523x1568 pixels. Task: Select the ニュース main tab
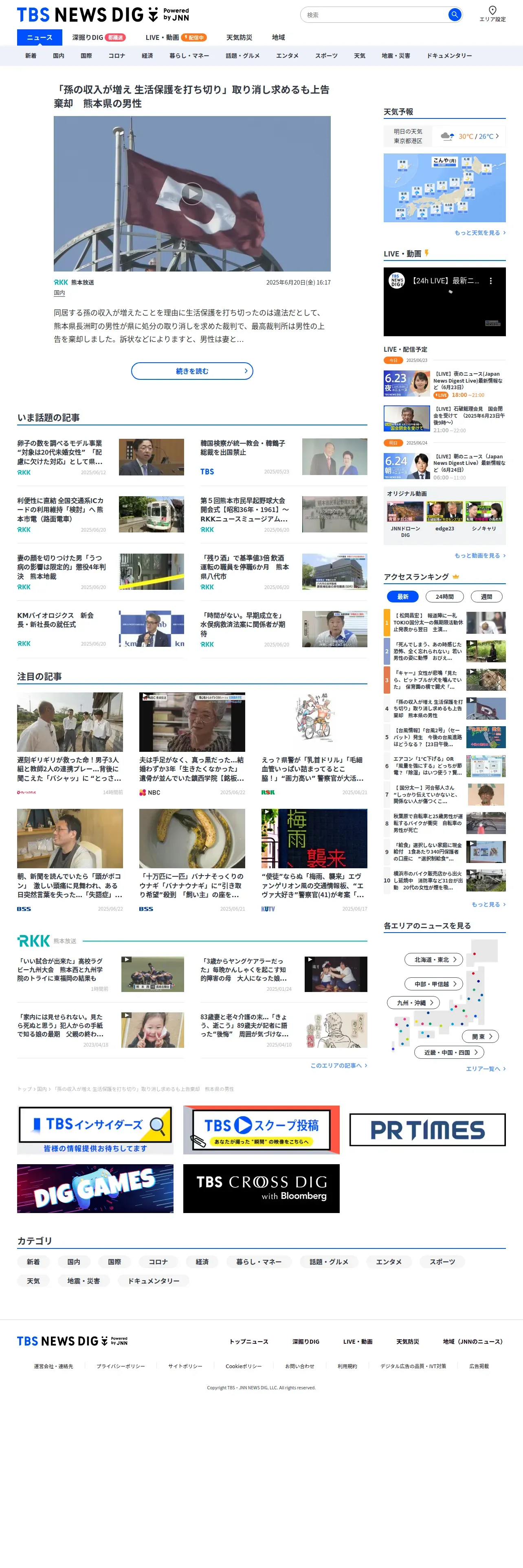(40, 37)
